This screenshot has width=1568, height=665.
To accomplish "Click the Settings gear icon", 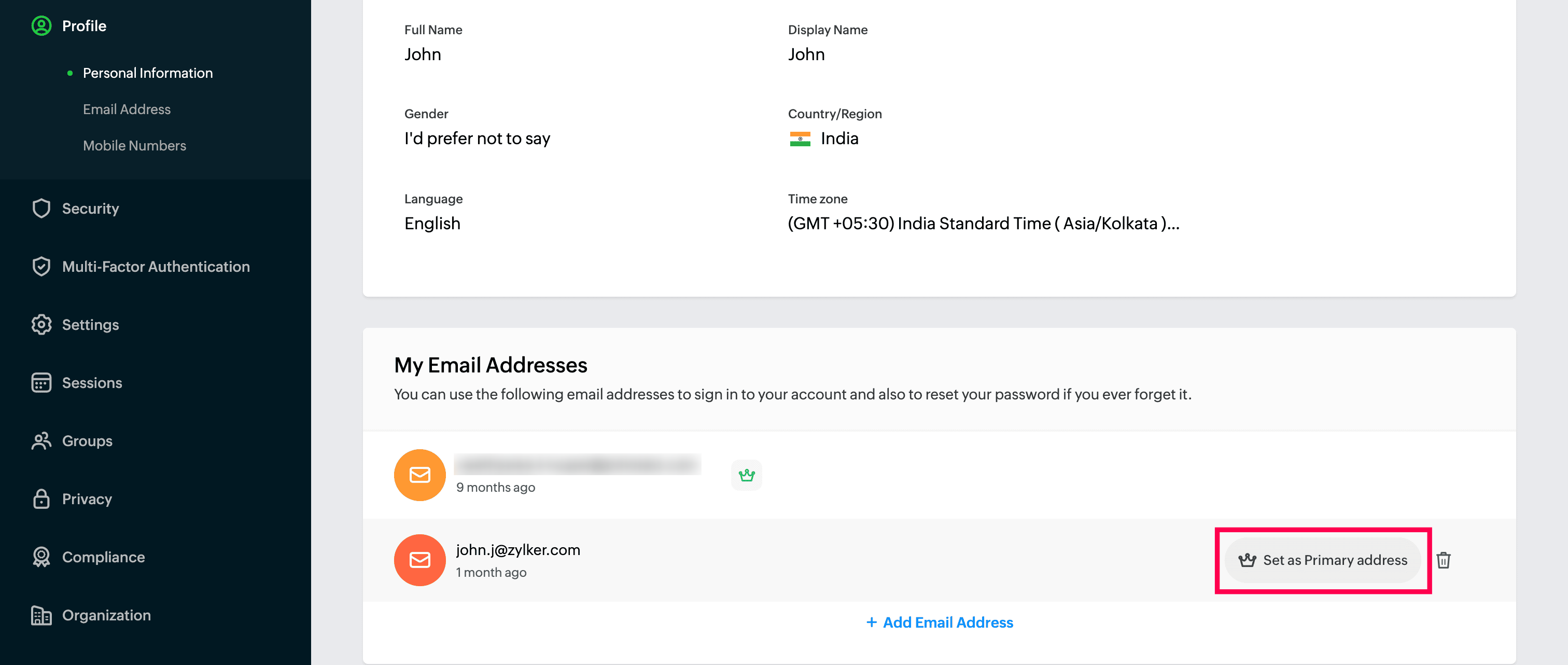I will (x=41, y=325).
